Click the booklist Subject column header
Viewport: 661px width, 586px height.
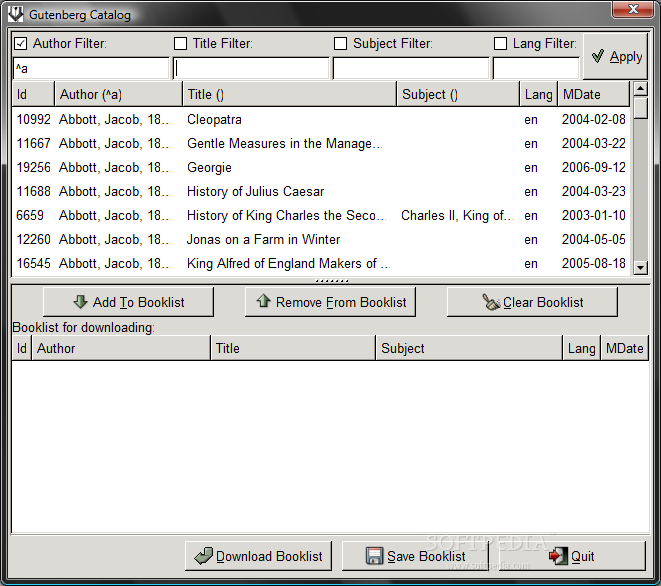[x=469, y=348]
